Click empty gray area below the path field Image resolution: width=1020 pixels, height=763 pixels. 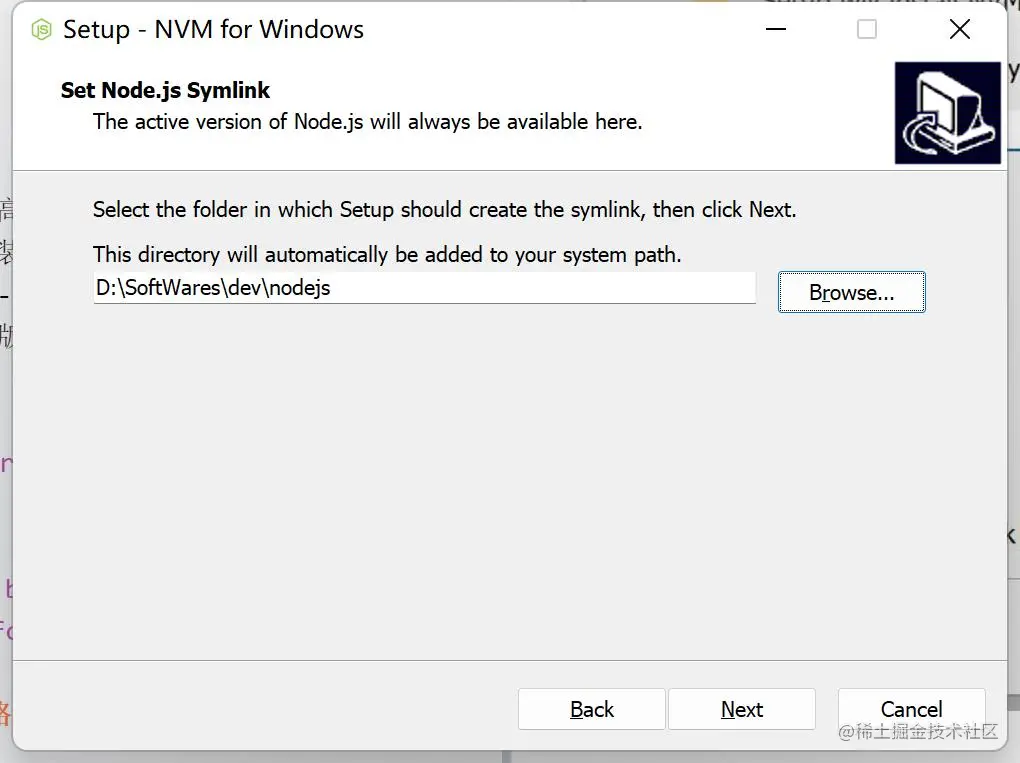click(x=450, y=470)
